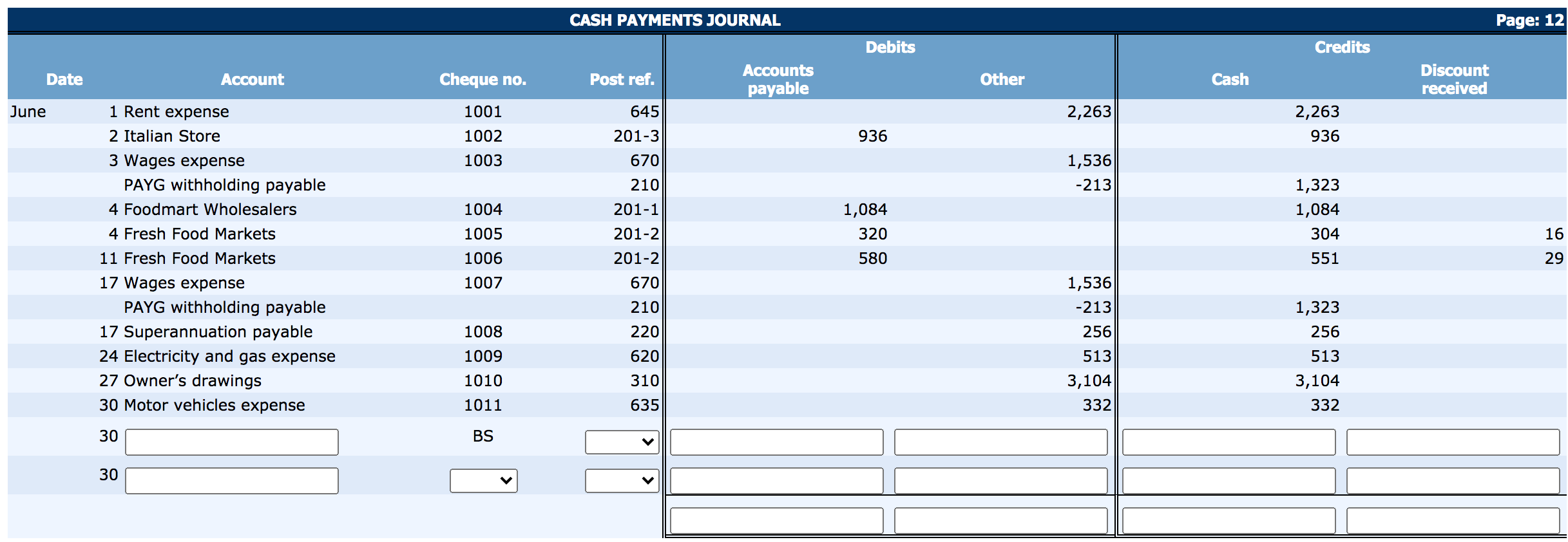Screen dimensions: 1568x542
Task: Click the Accounts payable field in the BS row
Action: [777, 442]
